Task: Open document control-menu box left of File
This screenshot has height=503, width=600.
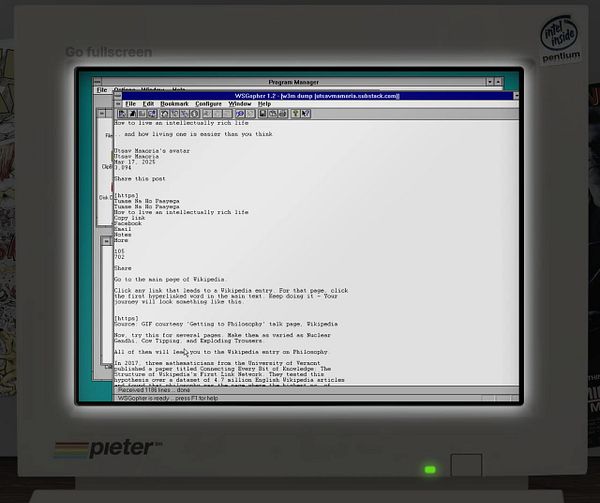Action: [118, 104]
